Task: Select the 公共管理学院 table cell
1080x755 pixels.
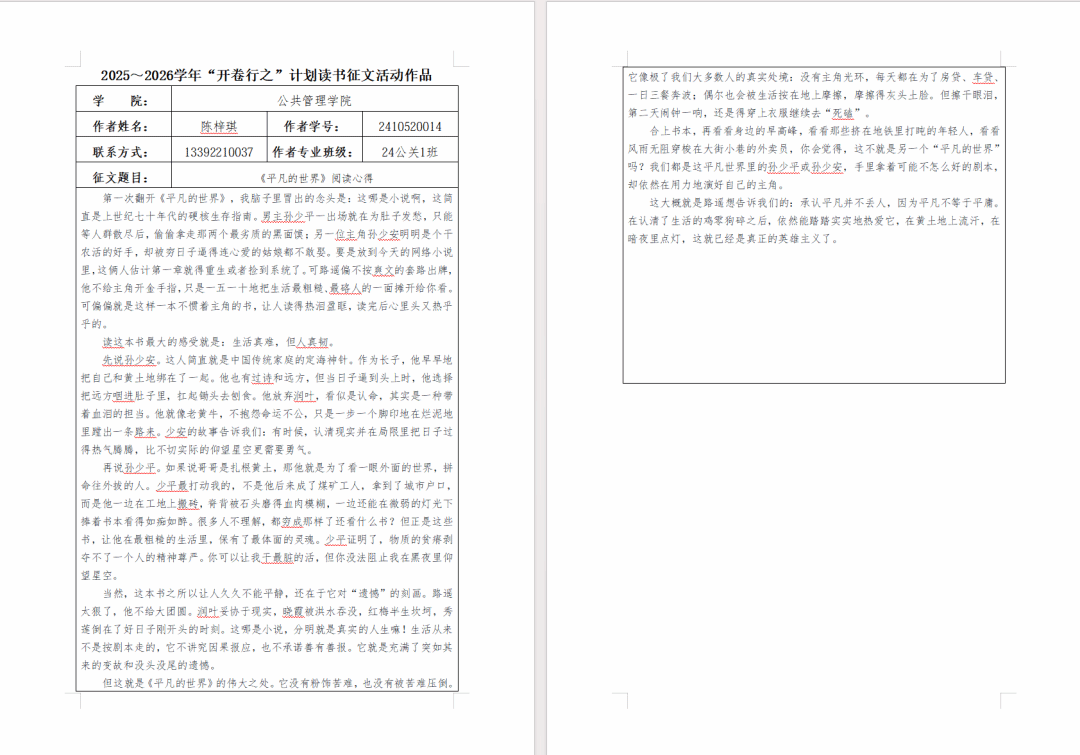Action: [x=315, y=100]
